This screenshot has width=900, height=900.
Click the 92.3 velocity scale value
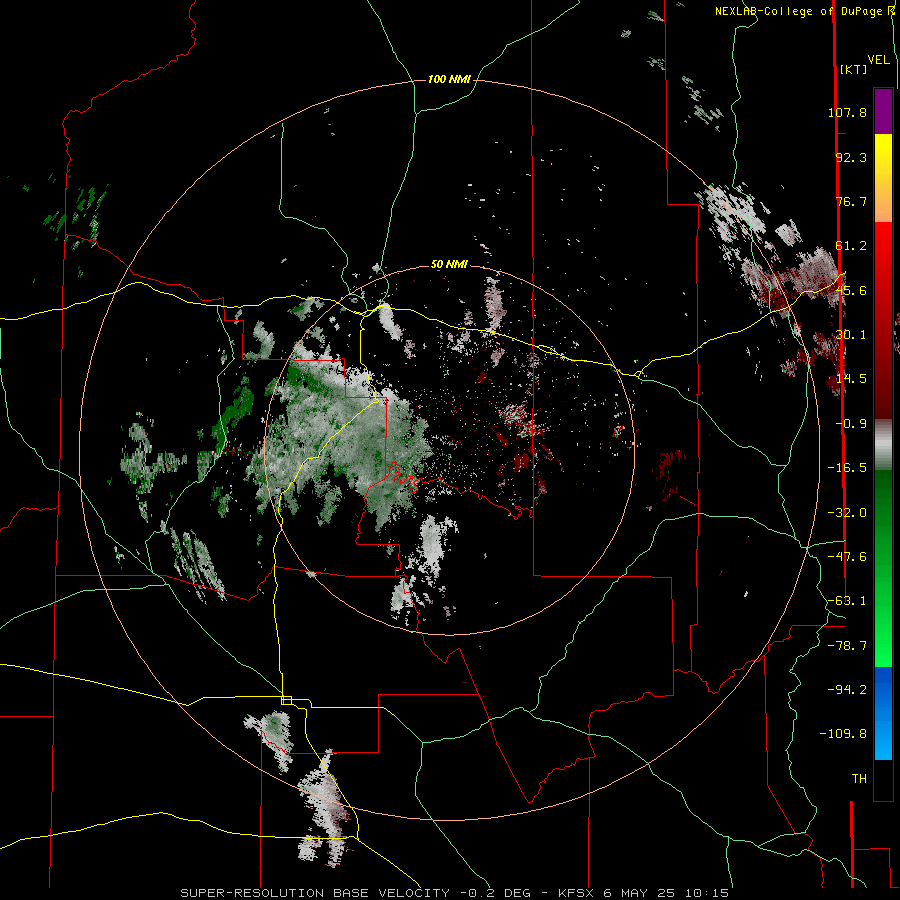[851, 157]
